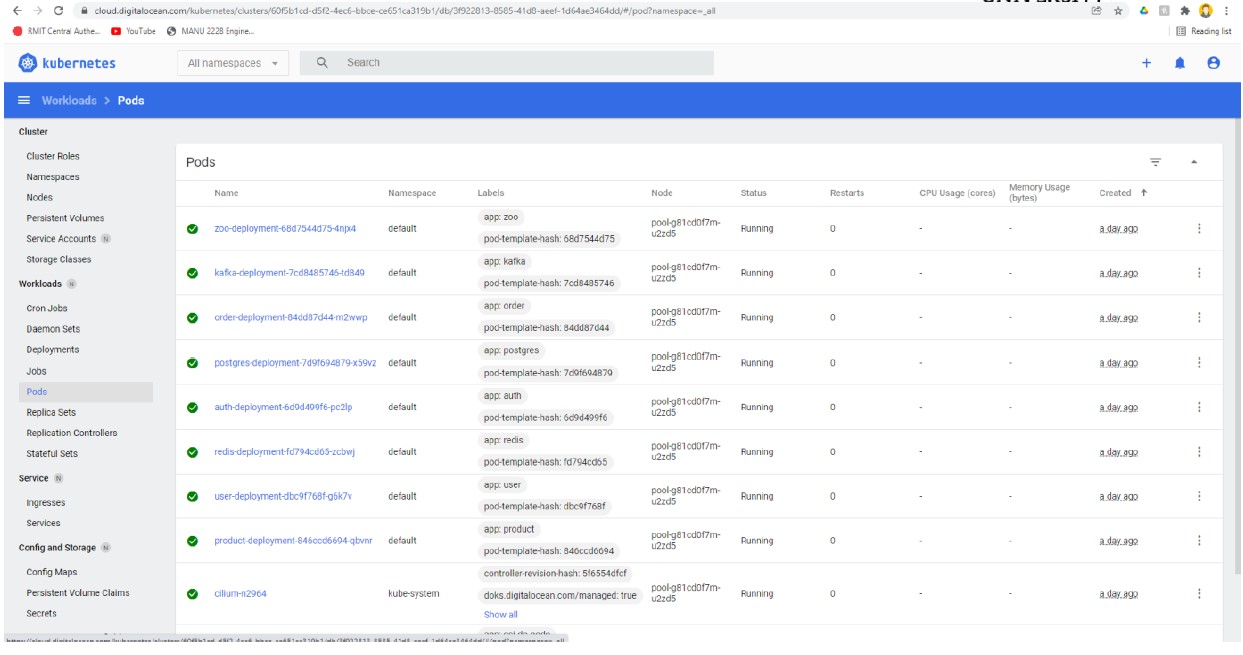This screenshot has width=1243, height=655.
Task: Click the app: redis label chip
Action: pos(505,440)
